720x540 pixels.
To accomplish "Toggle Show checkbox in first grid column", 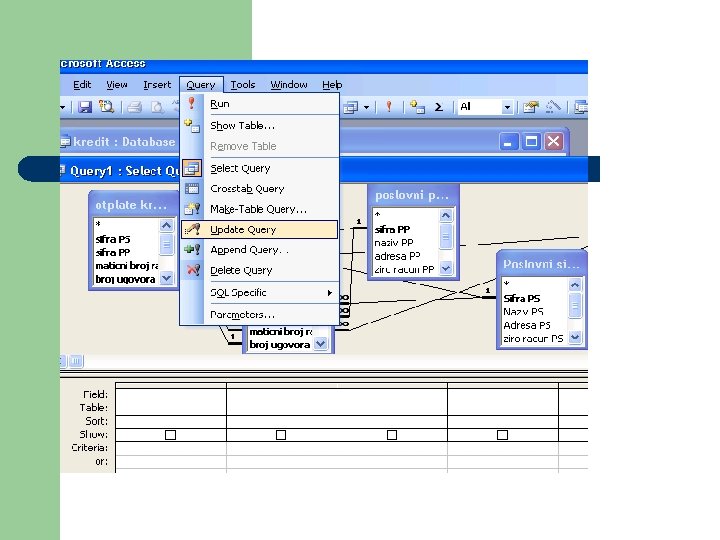I will point(170,434).
